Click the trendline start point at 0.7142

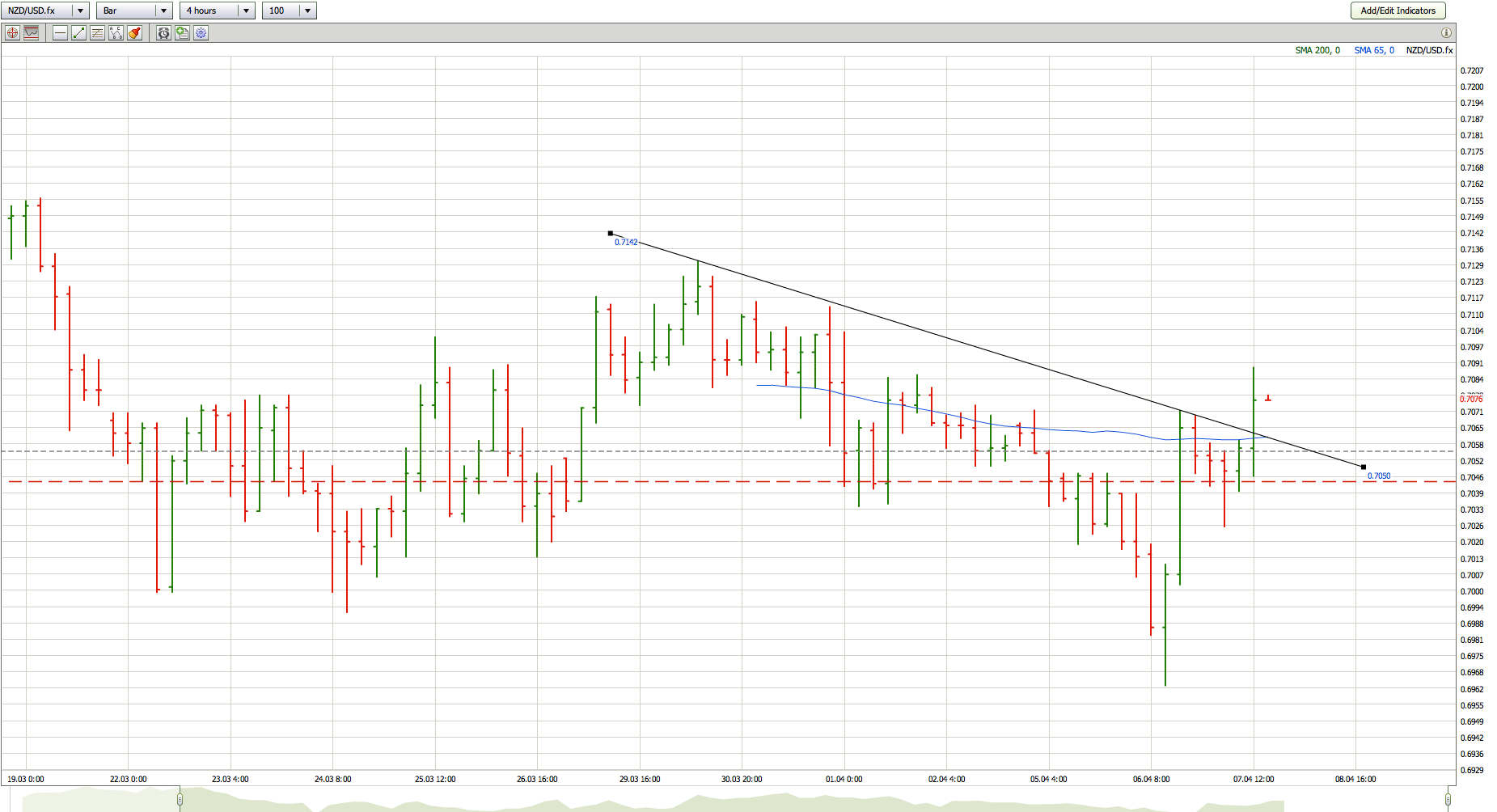point(611,234)
